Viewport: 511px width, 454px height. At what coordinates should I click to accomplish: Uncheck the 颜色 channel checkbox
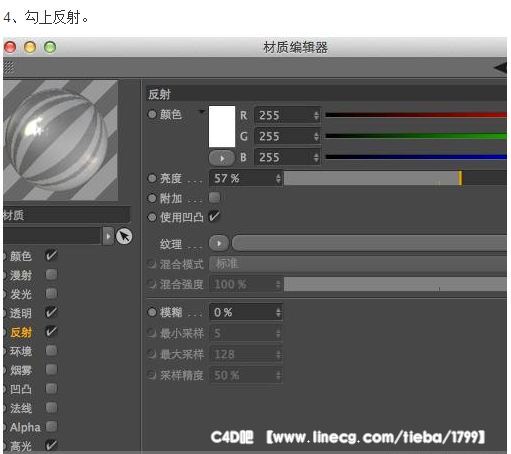51,256
